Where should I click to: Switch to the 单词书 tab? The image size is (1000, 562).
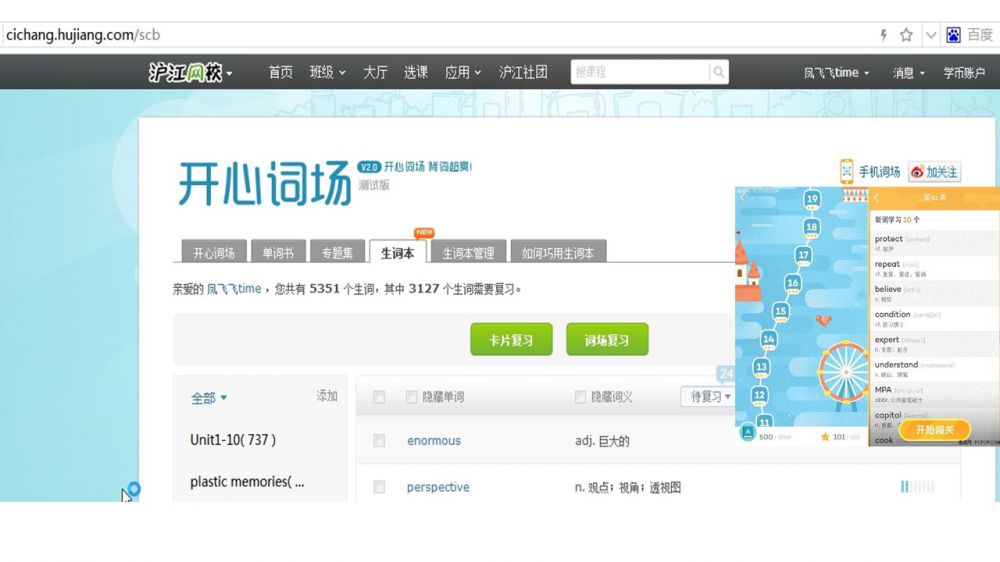click(278, 253)
